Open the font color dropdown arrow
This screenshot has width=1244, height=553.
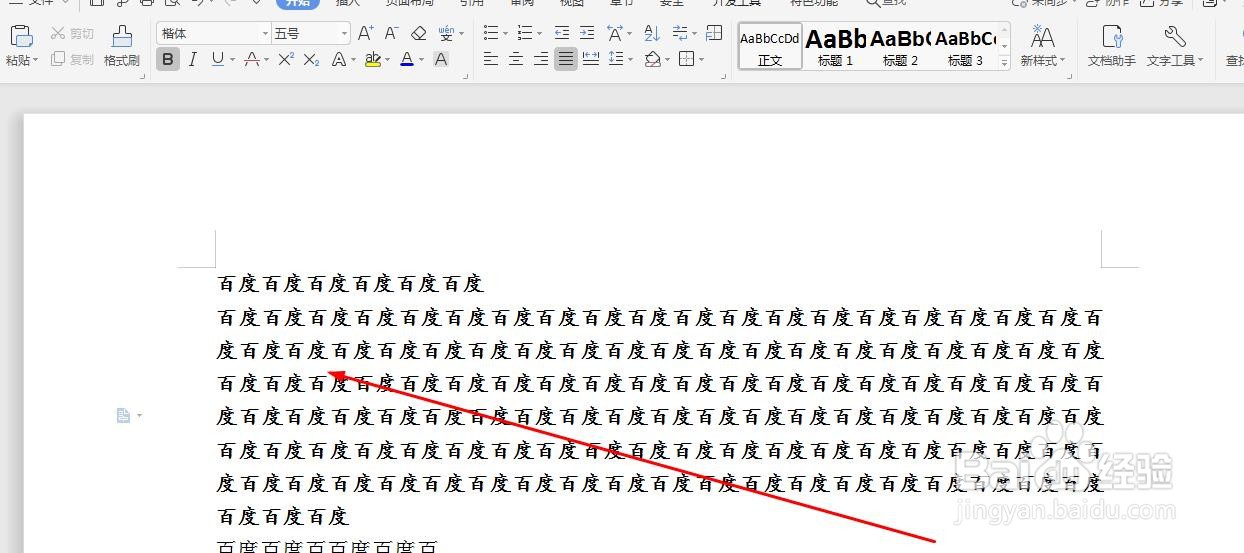point(422,60)
